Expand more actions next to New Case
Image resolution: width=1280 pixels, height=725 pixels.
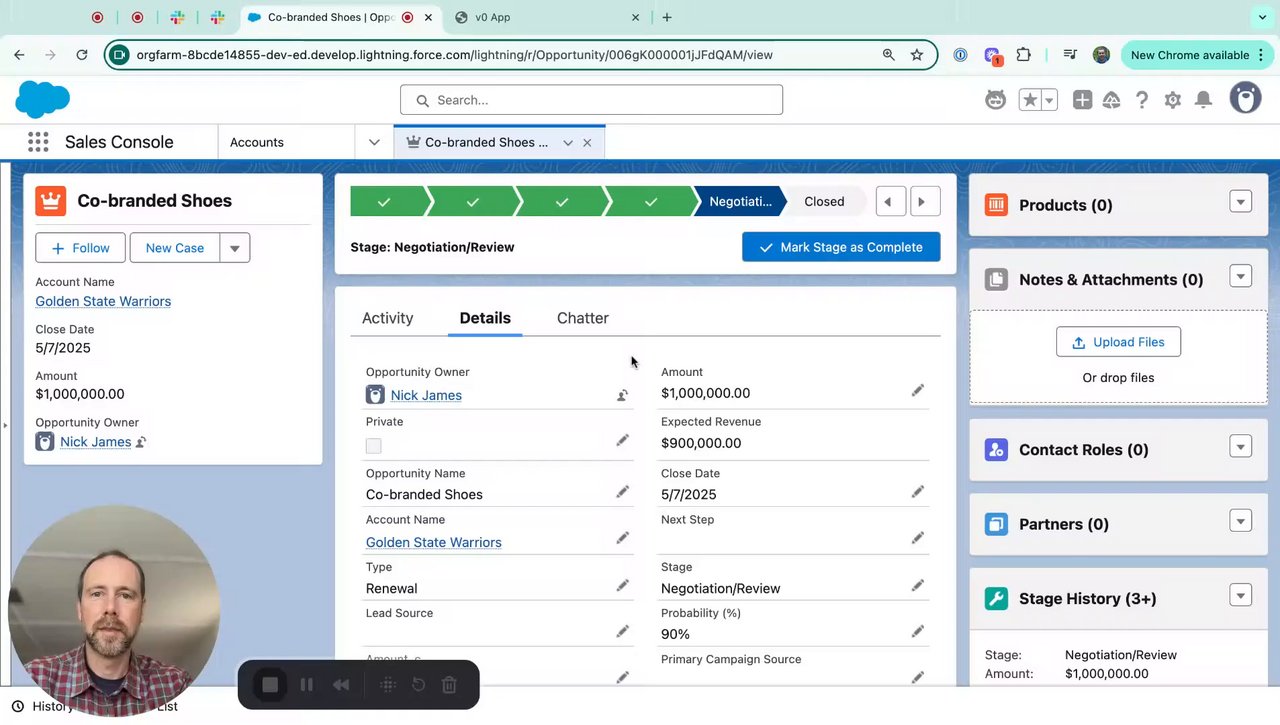(234, 248)
